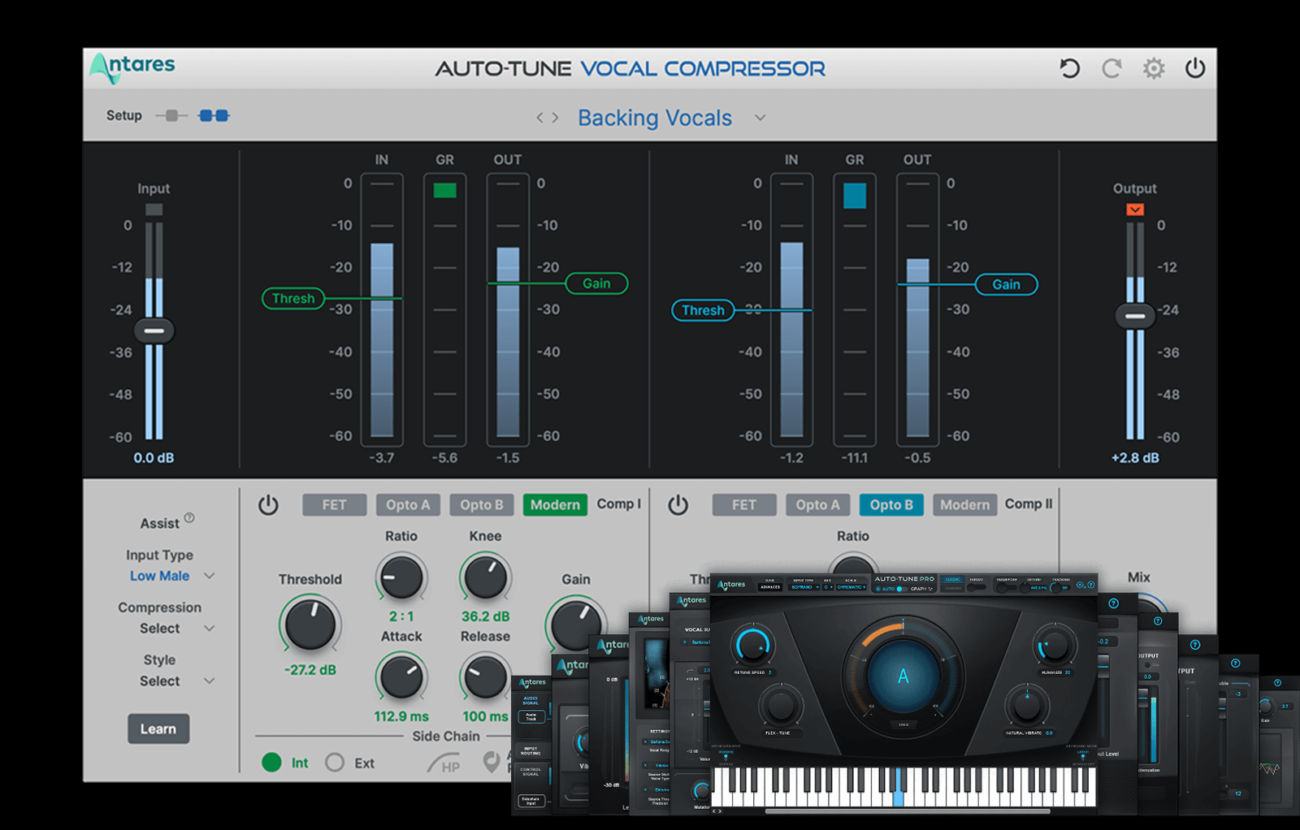Image resolution: width=1300 pixels, height=830 pixels.
Task: Open the Assist help question mark
Action: tap(189, 518)
